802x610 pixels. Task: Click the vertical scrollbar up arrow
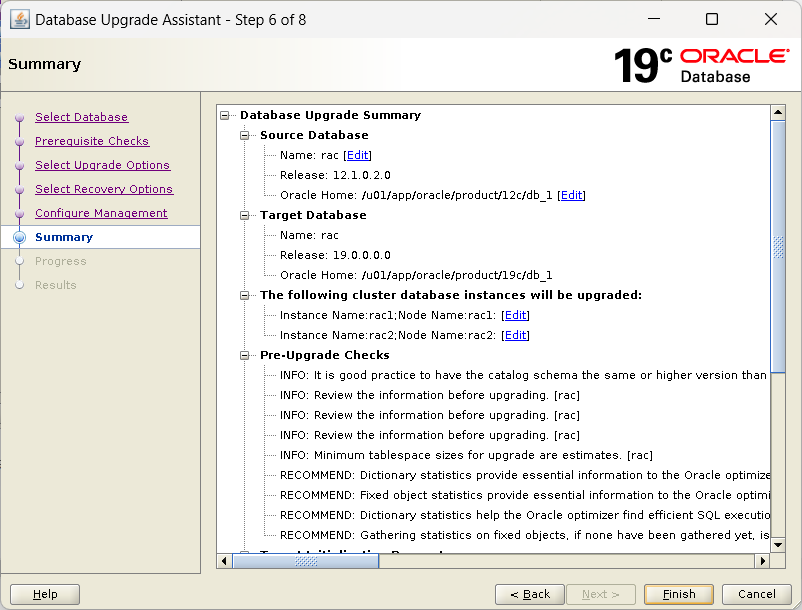(x=778, y=112)
